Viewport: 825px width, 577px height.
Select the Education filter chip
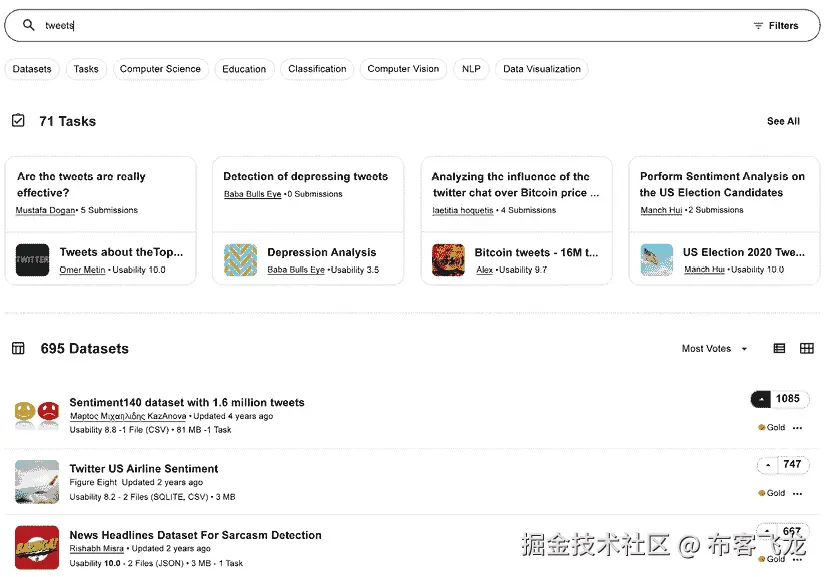click(x=244, y=69)
